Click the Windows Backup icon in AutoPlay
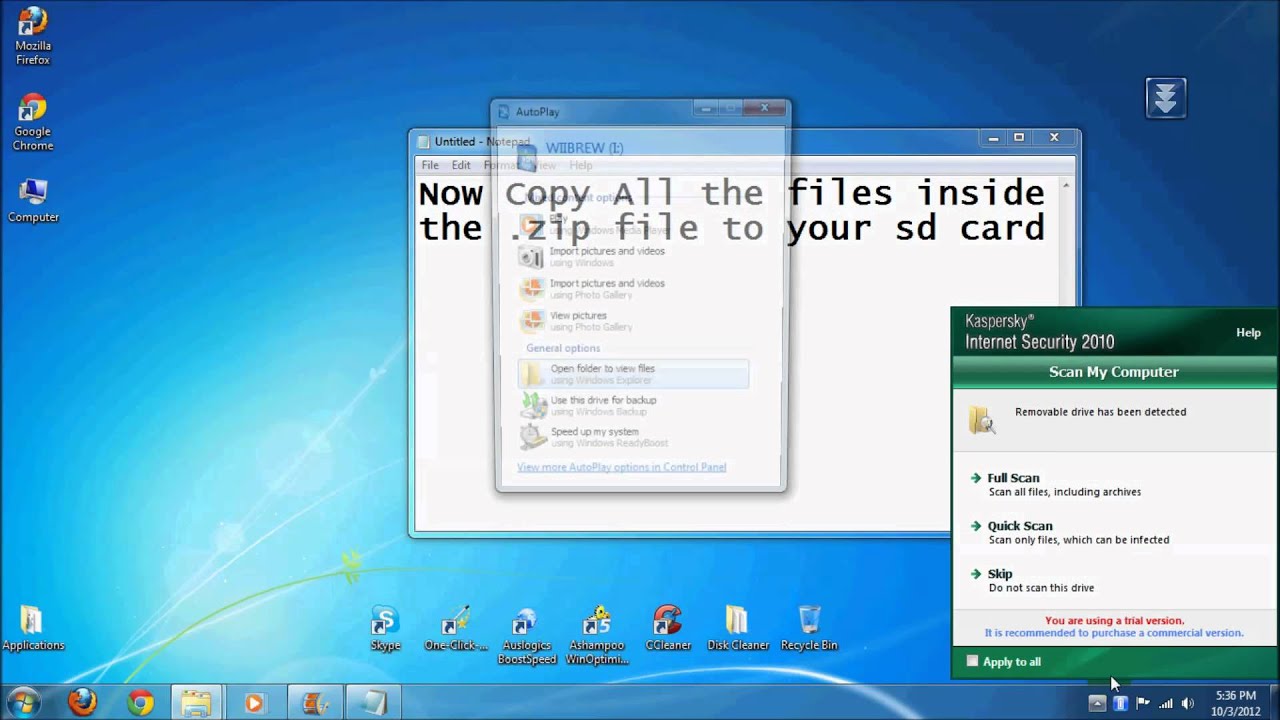This screenshot has height=720, width=1280. 533,405
